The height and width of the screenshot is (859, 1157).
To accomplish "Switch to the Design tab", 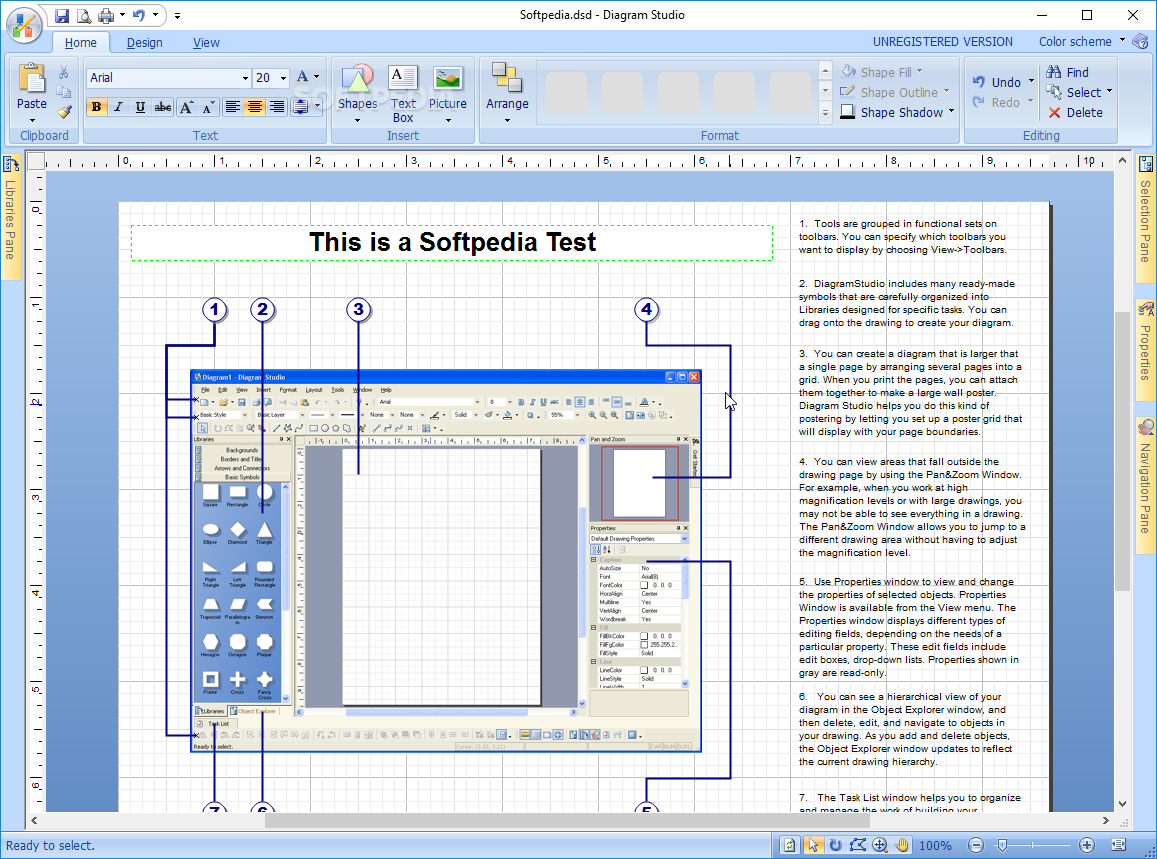I will pyautogui.click(x=145, y=43).
